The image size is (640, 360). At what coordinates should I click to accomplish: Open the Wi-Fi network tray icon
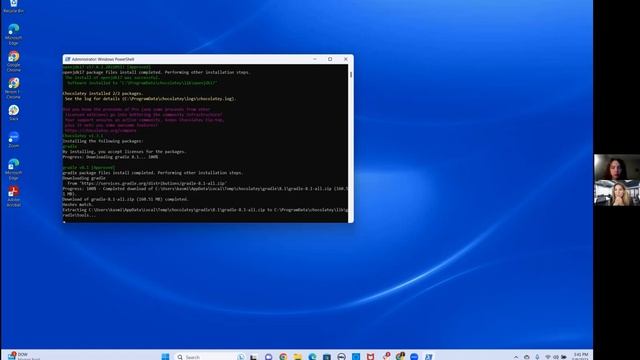[548, 357]
